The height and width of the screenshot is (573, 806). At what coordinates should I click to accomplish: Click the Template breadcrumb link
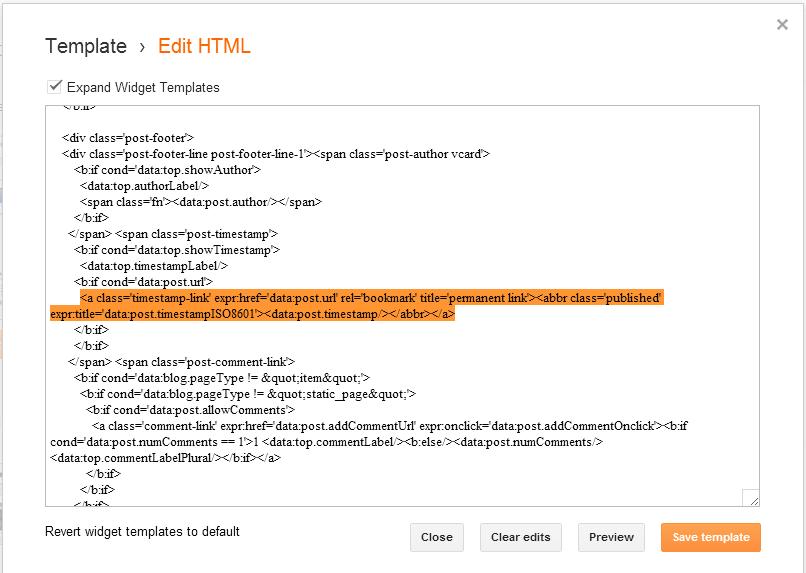pos(86,46)
